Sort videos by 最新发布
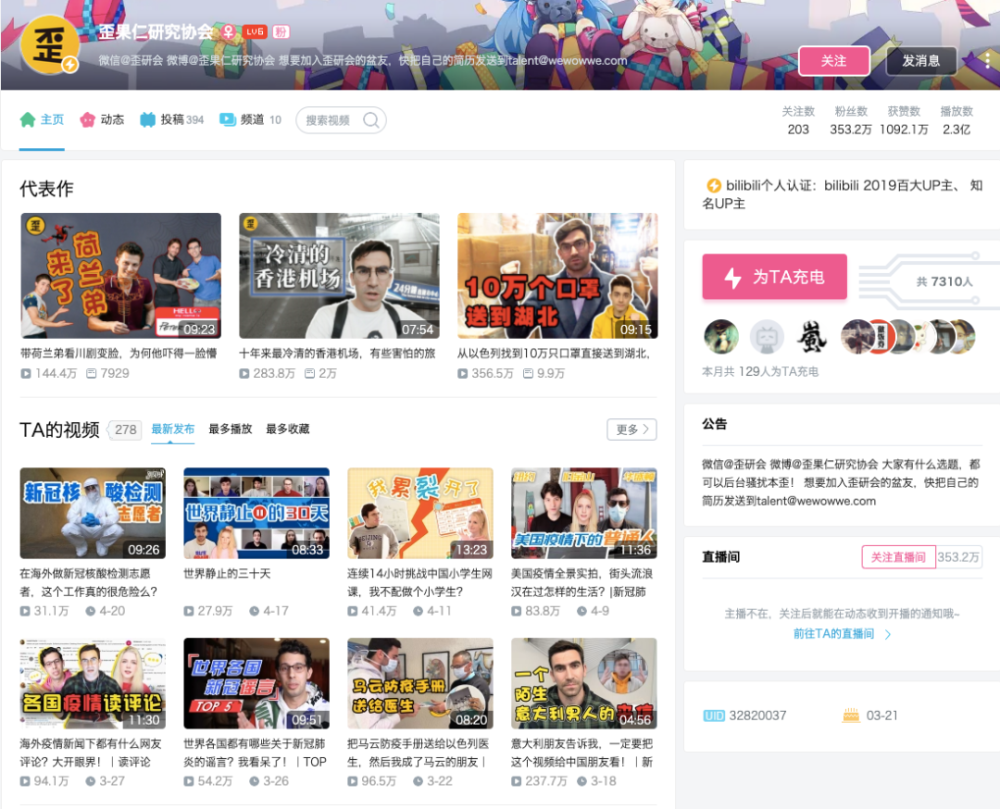 click(x=173, y=429)
